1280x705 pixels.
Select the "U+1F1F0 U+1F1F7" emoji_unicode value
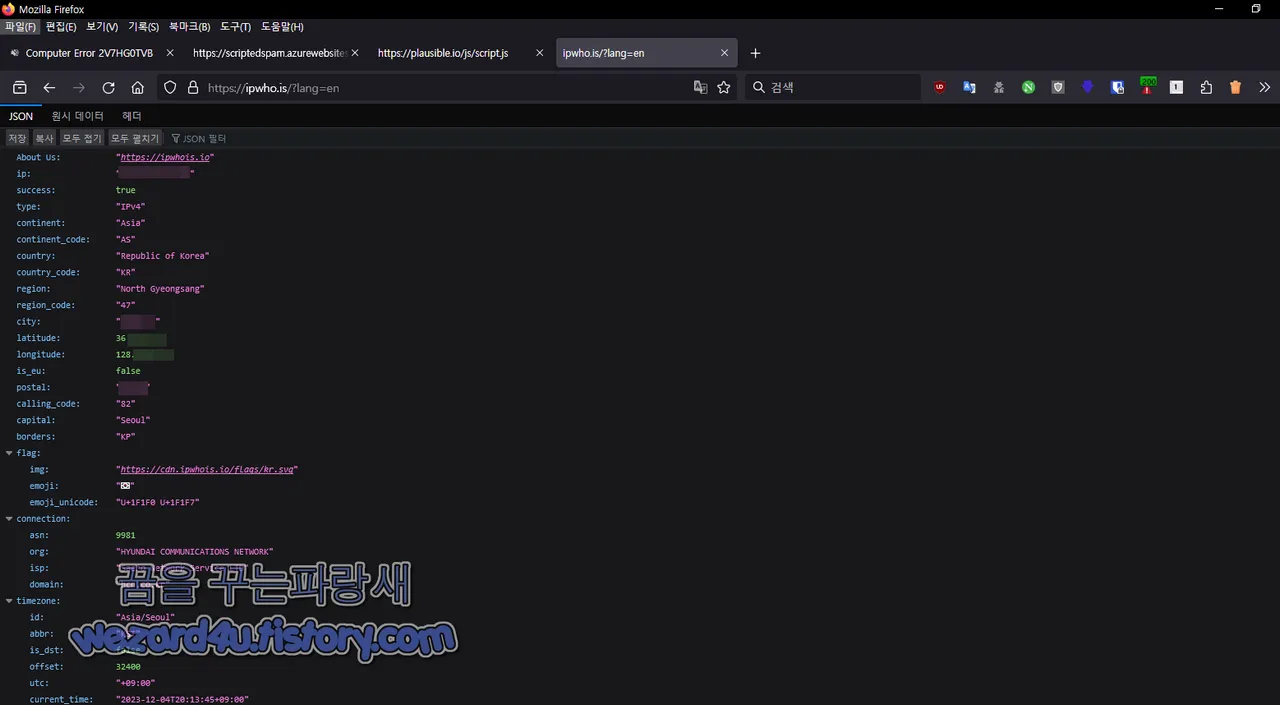click(157, 502)
